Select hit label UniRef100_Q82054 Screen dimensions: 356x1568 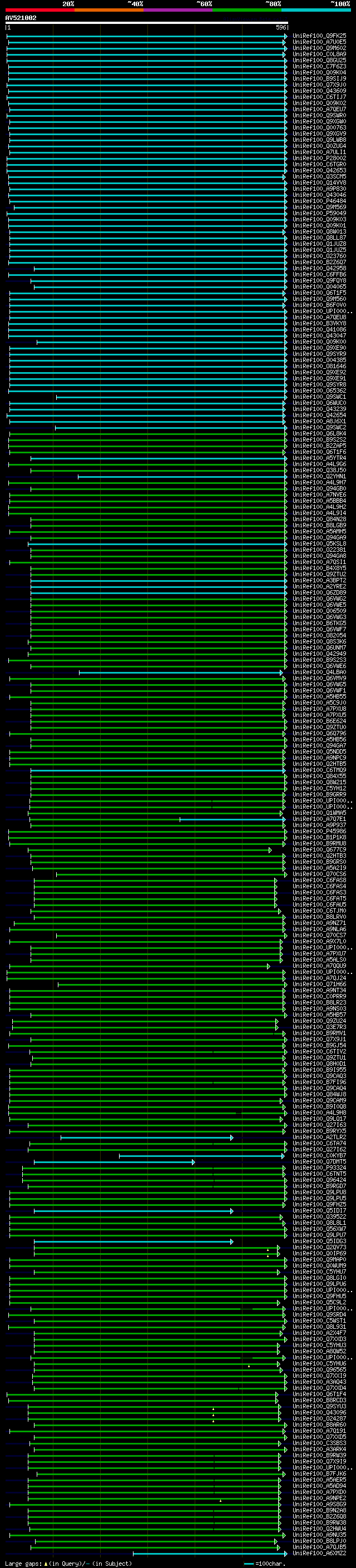click(x=319, y=635)
